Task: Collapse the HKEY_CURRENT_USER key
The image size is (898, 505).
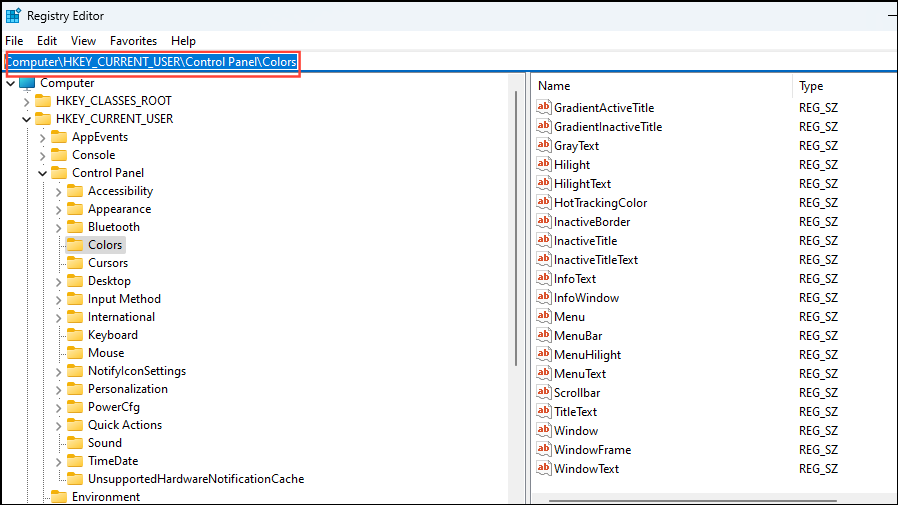Action: click(x=26, y=119)
